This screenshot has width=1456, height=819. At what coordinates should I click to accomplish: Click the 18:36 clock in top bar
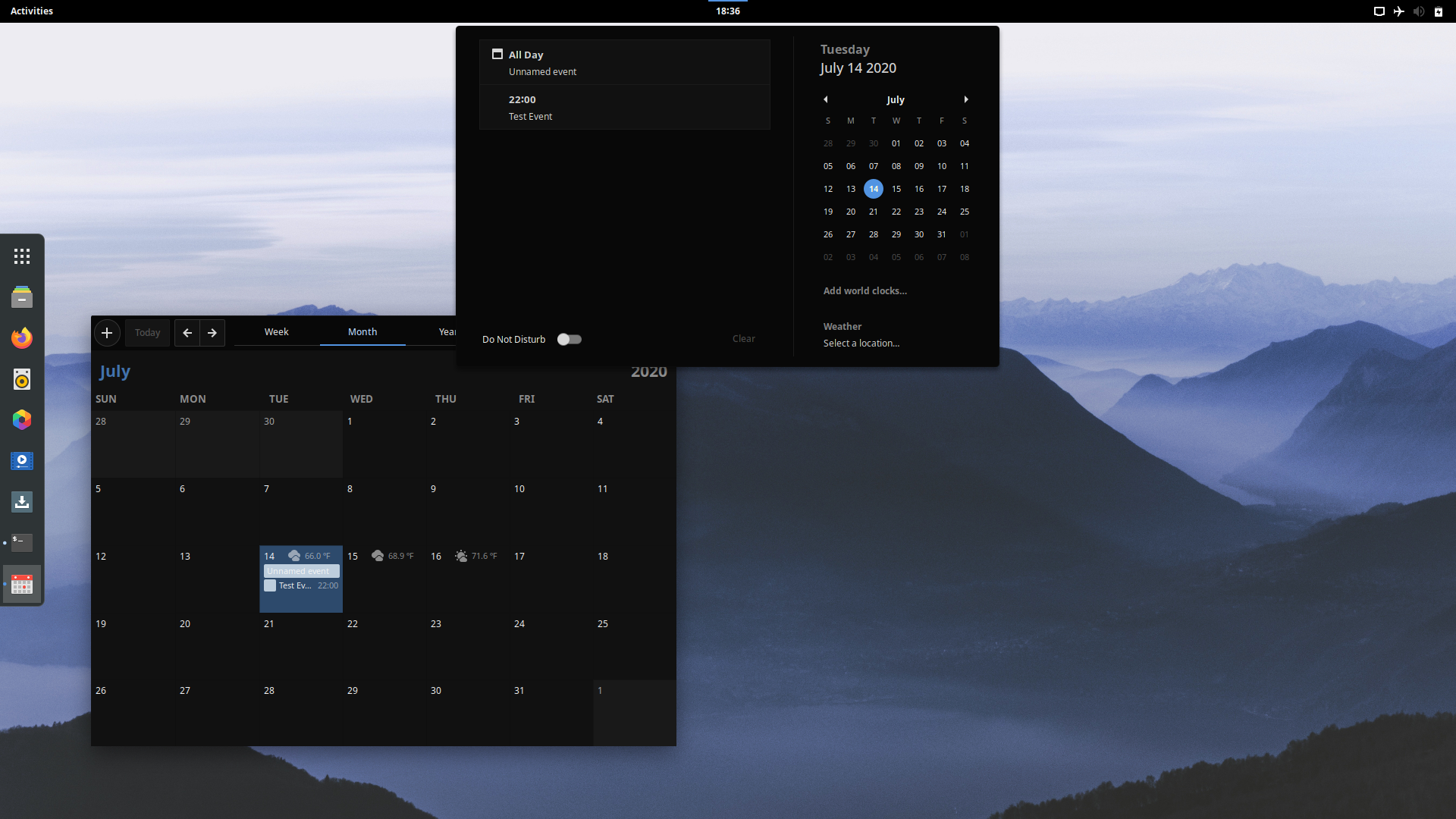point(728,11)
